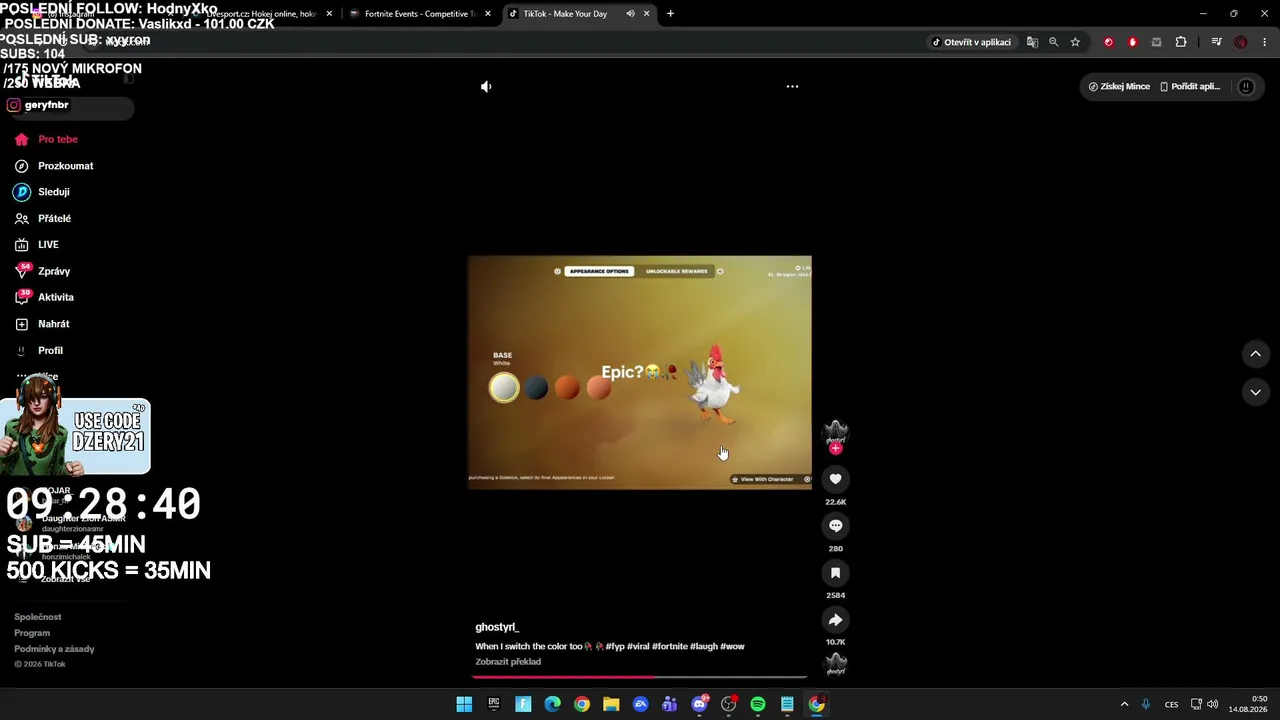Screen dimensions: 1280x720
Task: Open the EA app from the taskbar
Action: (641, 704)
